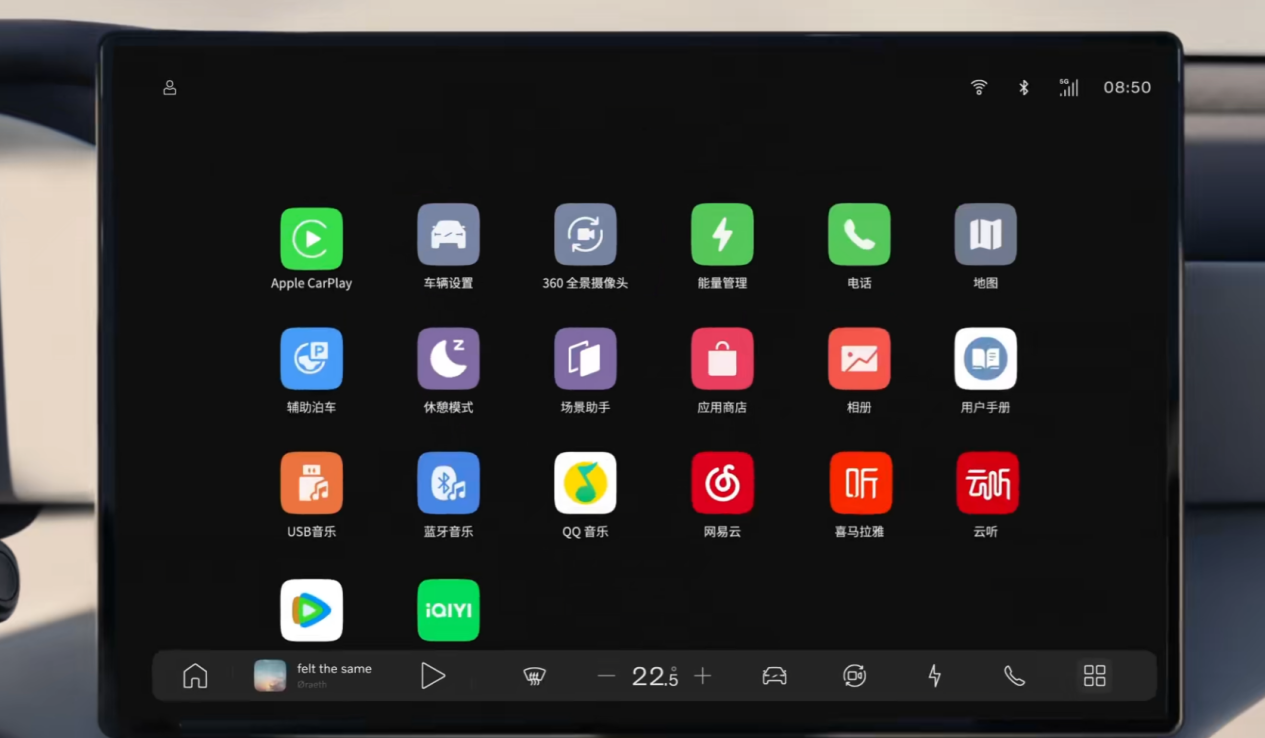Play the current track
Image resolution: width=1265 pixels, height=738 pixels.
(x=433, y=676)
